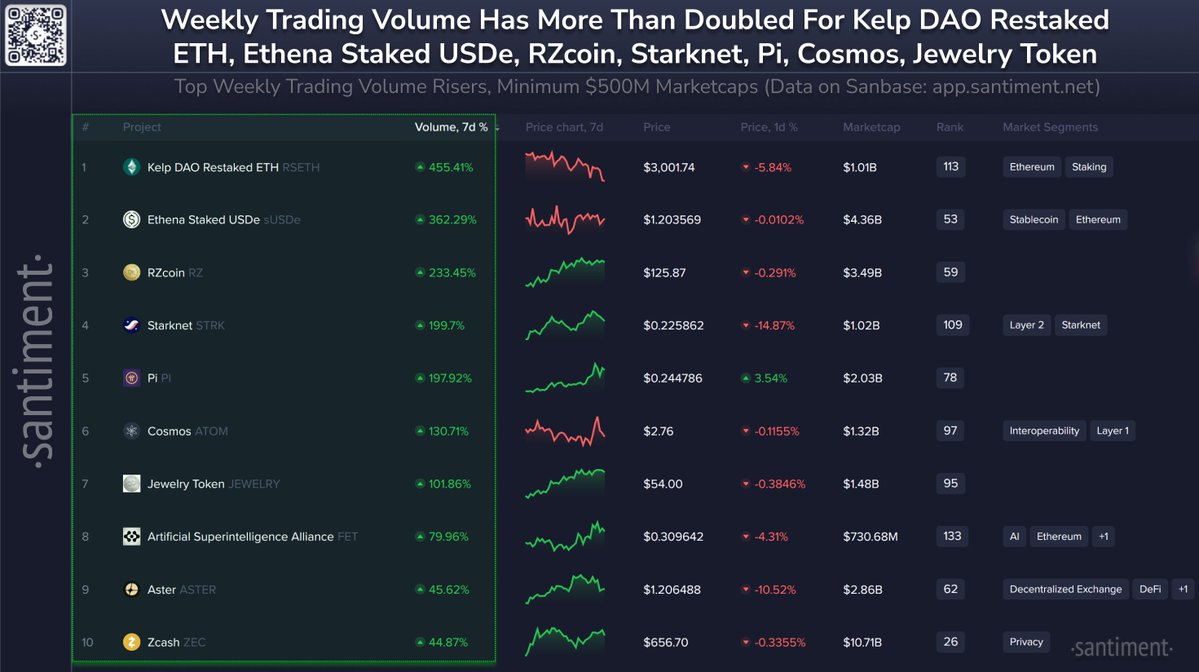Click the Marketcap column header

point(871,128)
